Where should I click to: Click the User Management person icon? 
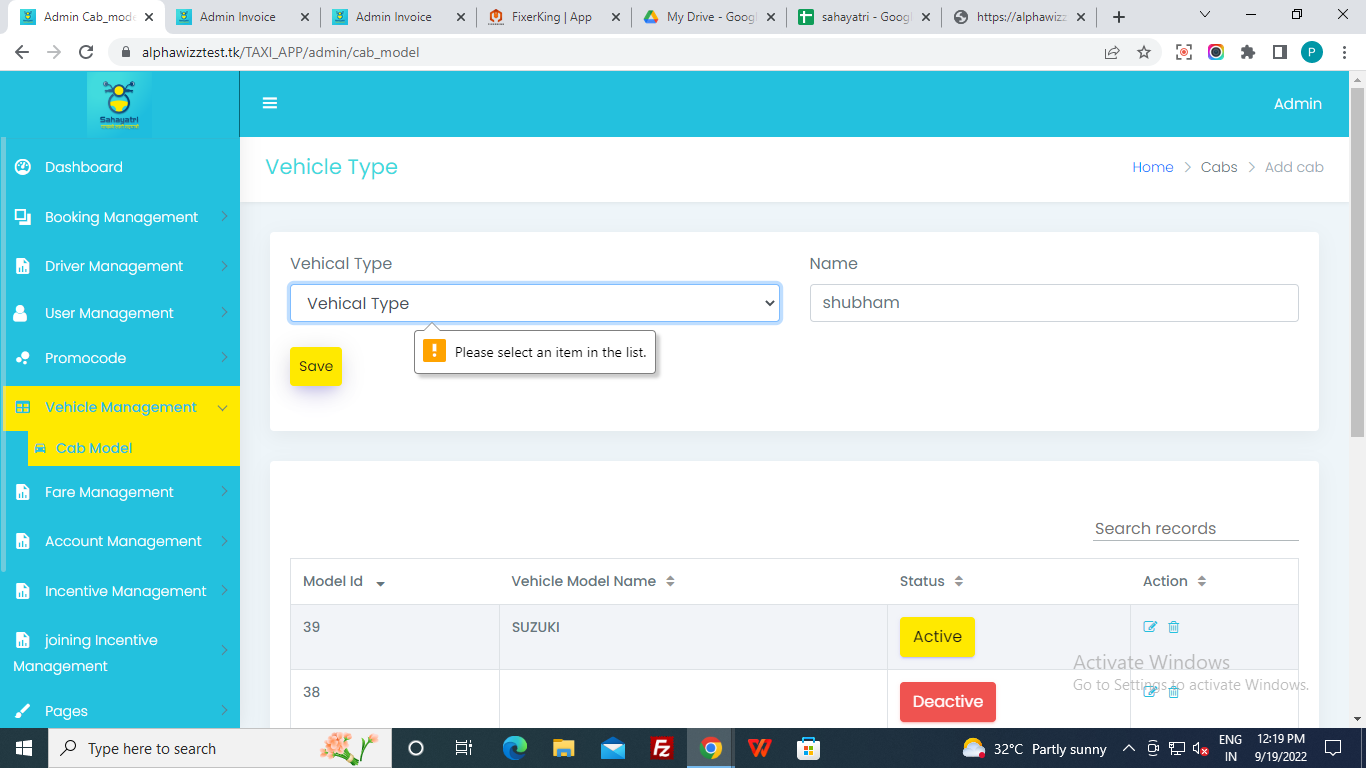click(21, 313)
